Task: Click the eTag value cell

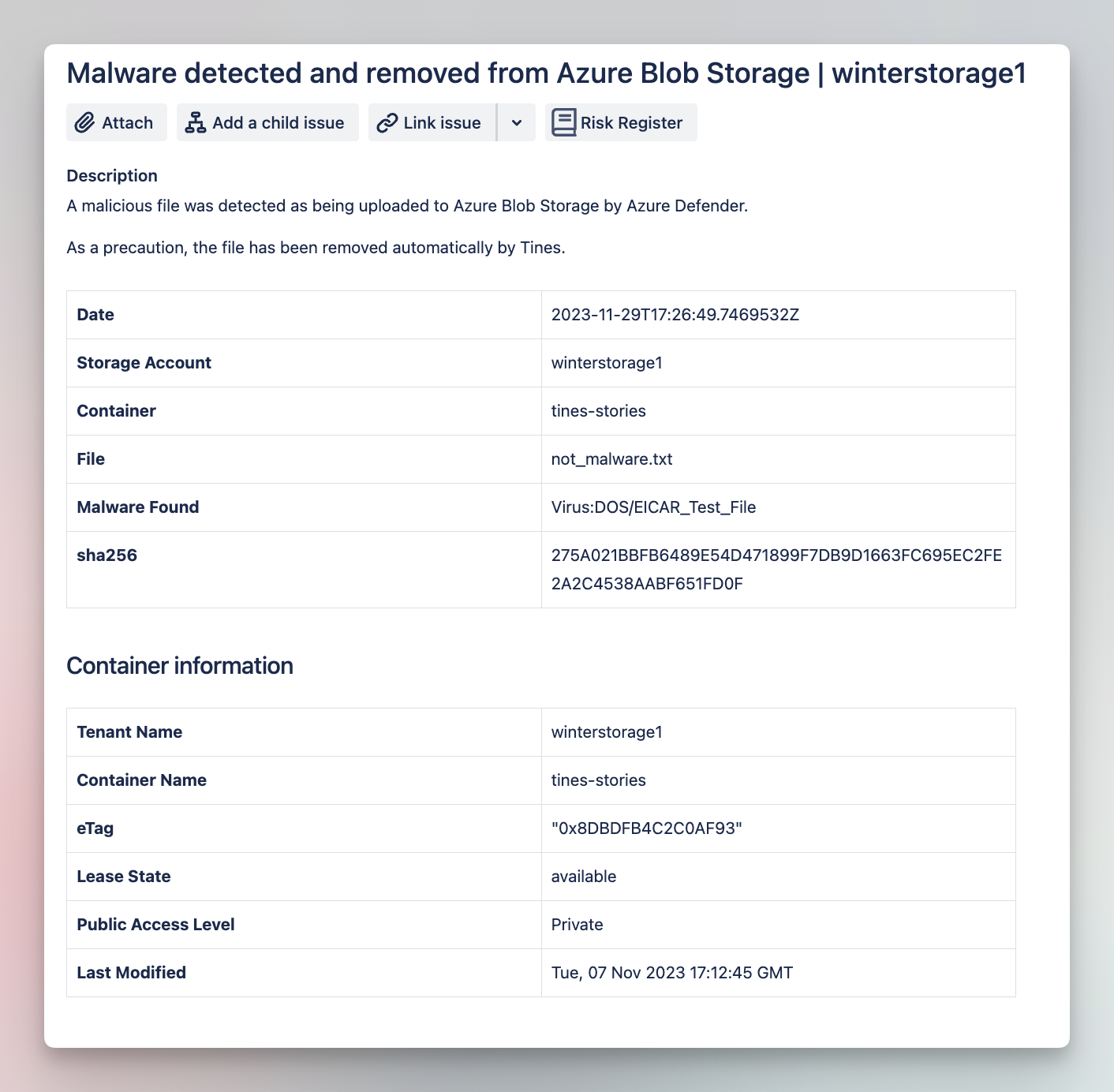Action: pyautogui.click(x=778, y=828)
